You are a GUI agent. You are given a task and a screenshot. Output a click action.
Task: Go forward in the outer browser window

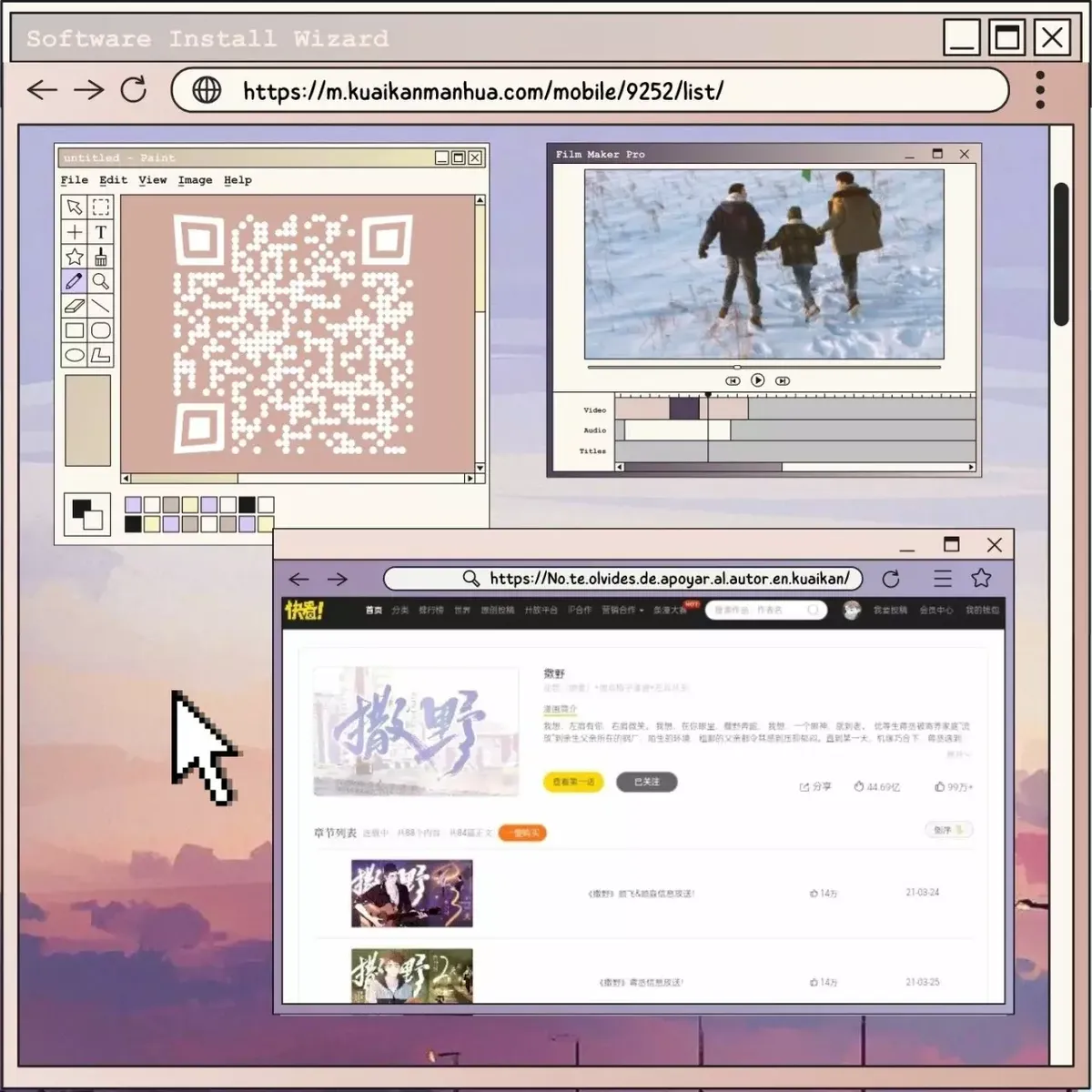click(88, 89)
